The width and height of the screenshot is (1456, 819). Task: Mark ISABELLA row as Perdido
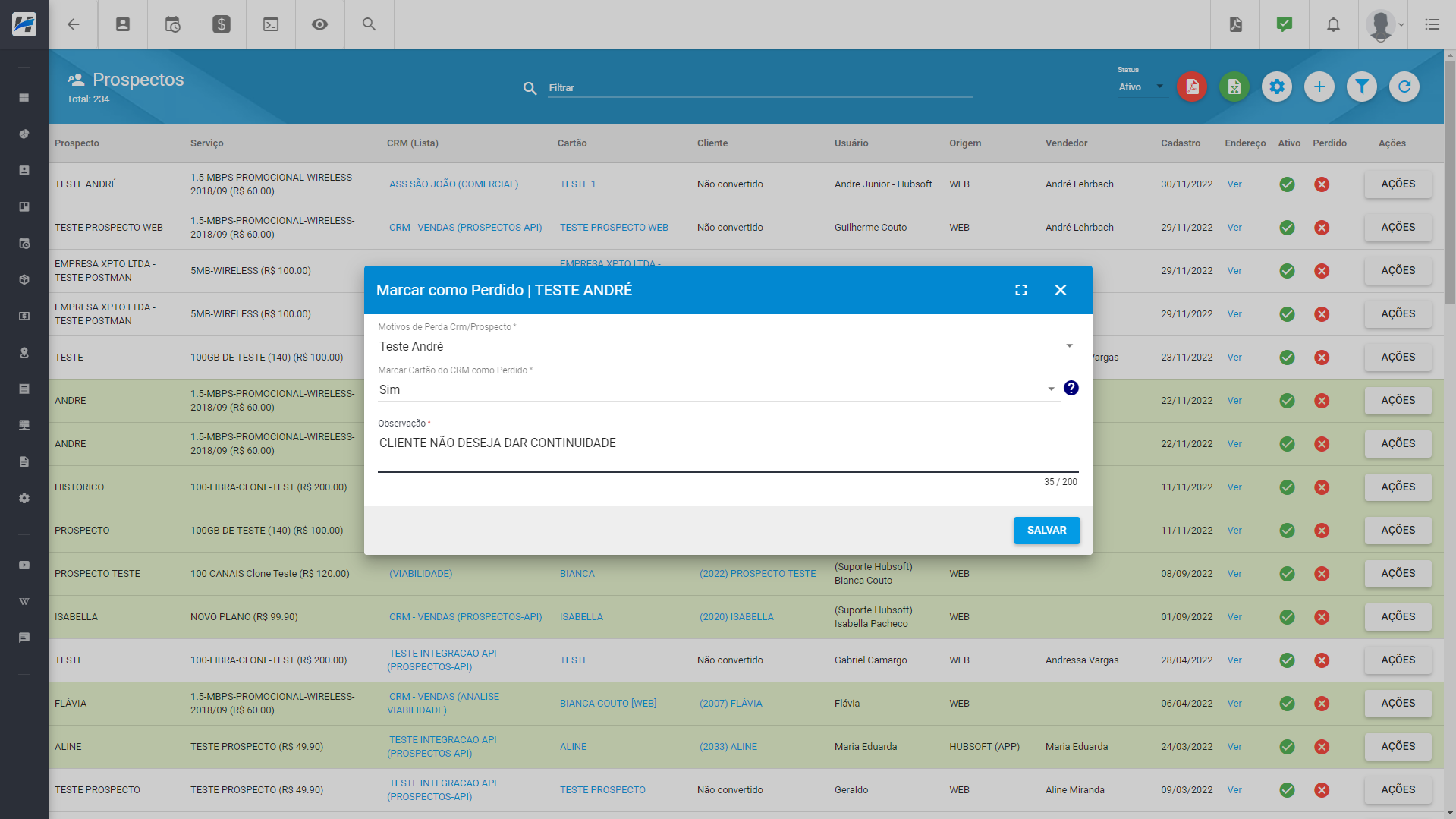1322,616
